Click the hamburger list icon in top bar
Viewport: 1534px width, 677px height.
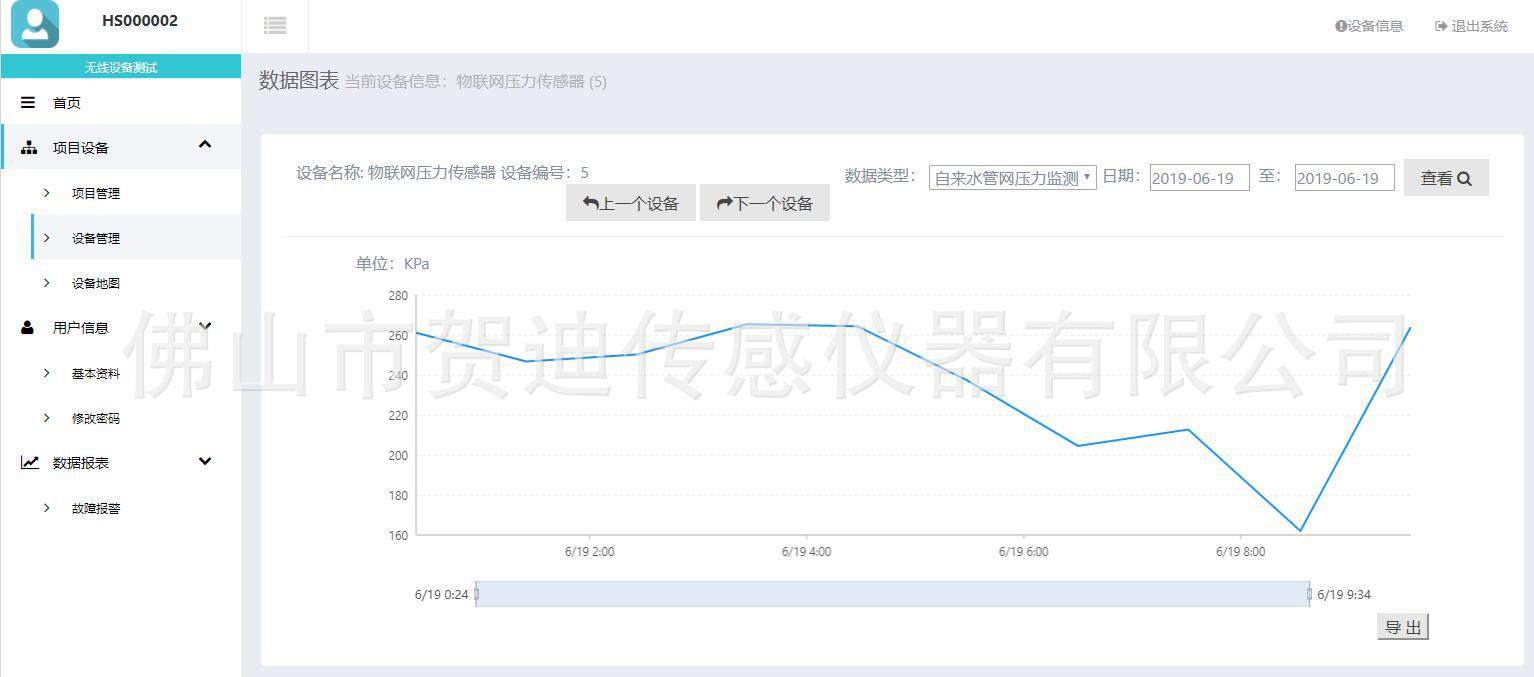(x=274, y=25)
